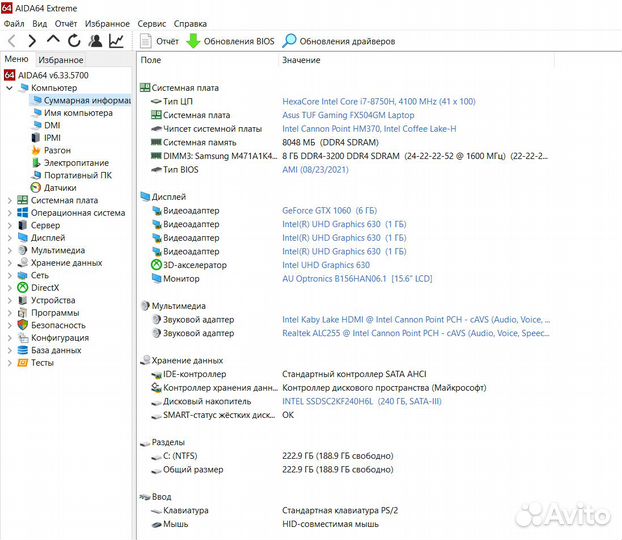Click the Отчёт report page icon
622x540 pixels.
pos(146,41)
